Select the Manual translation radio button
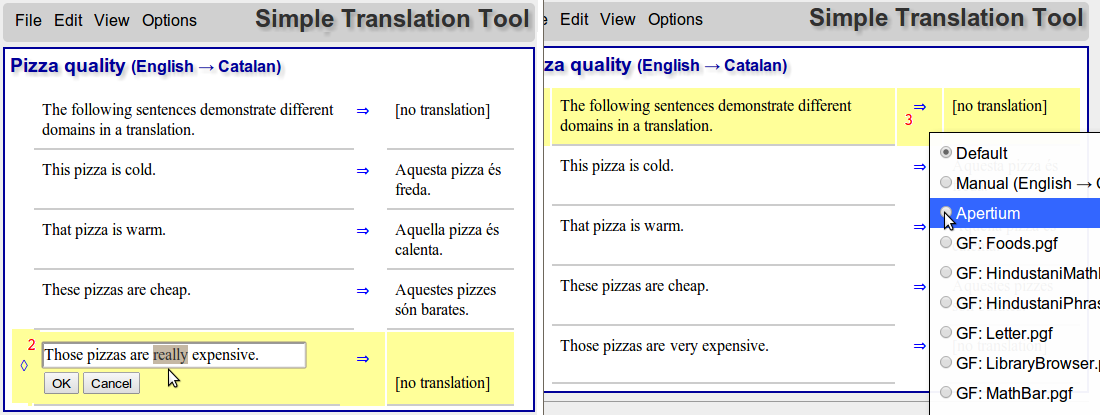The image size is (1100, 415). pyautogui.click(x=946, y=183)
